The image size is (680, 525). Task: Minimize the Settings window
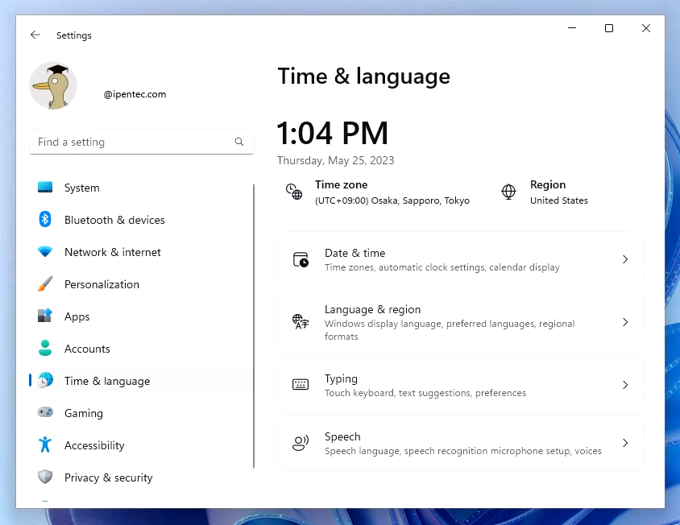[x=572, y=28]
